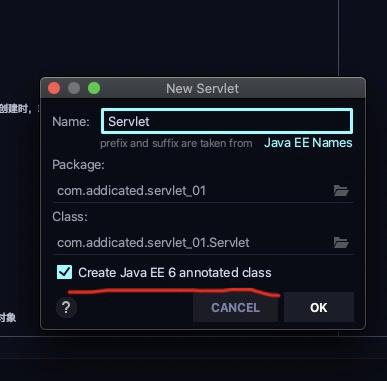Click the New Servlet title bar
This screenshot has height=381, width=387.
click(x=203, y=88)
